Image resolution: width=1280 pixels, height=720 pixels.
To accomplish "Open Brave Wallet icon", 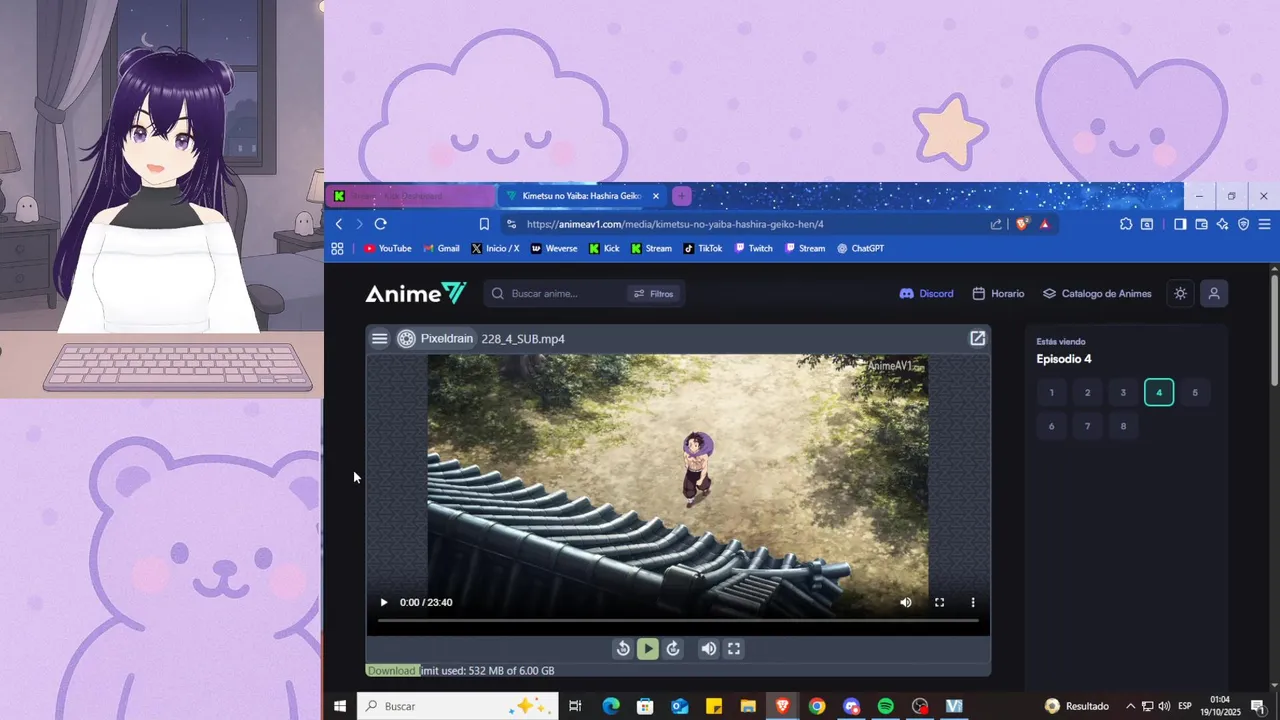I will coord(1201,224).
